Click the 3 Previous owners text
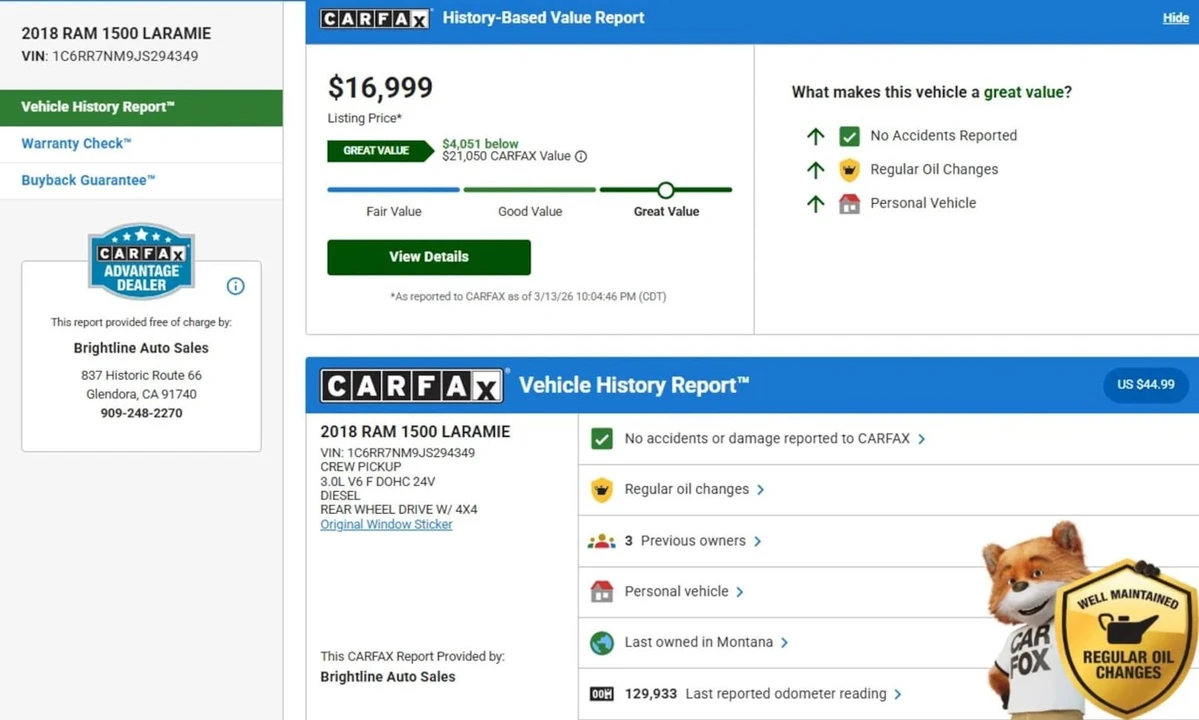 point(685,540)
